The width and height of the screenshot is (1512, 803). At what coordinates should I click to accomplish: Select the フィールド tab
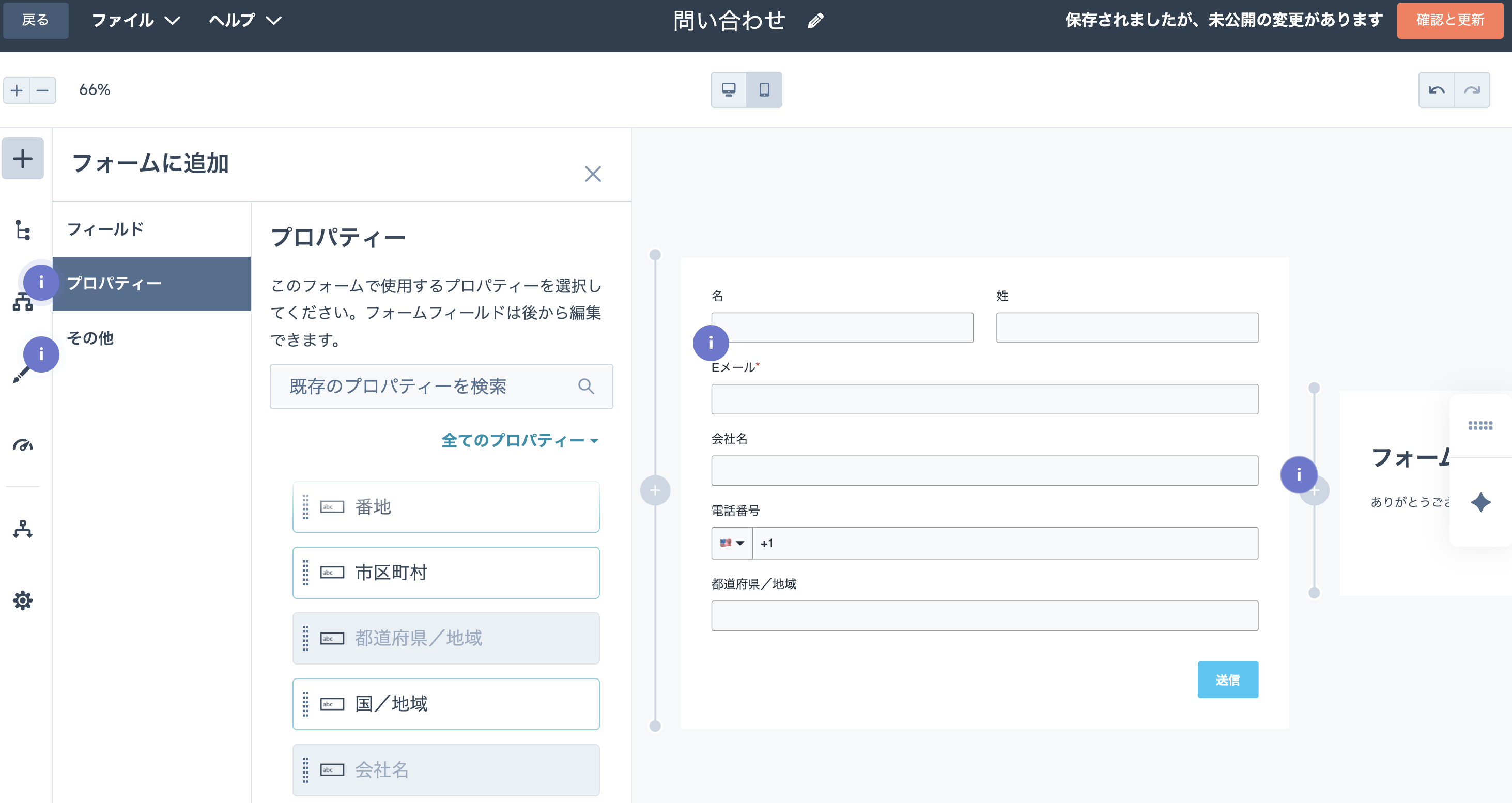(x=105, y=229)
